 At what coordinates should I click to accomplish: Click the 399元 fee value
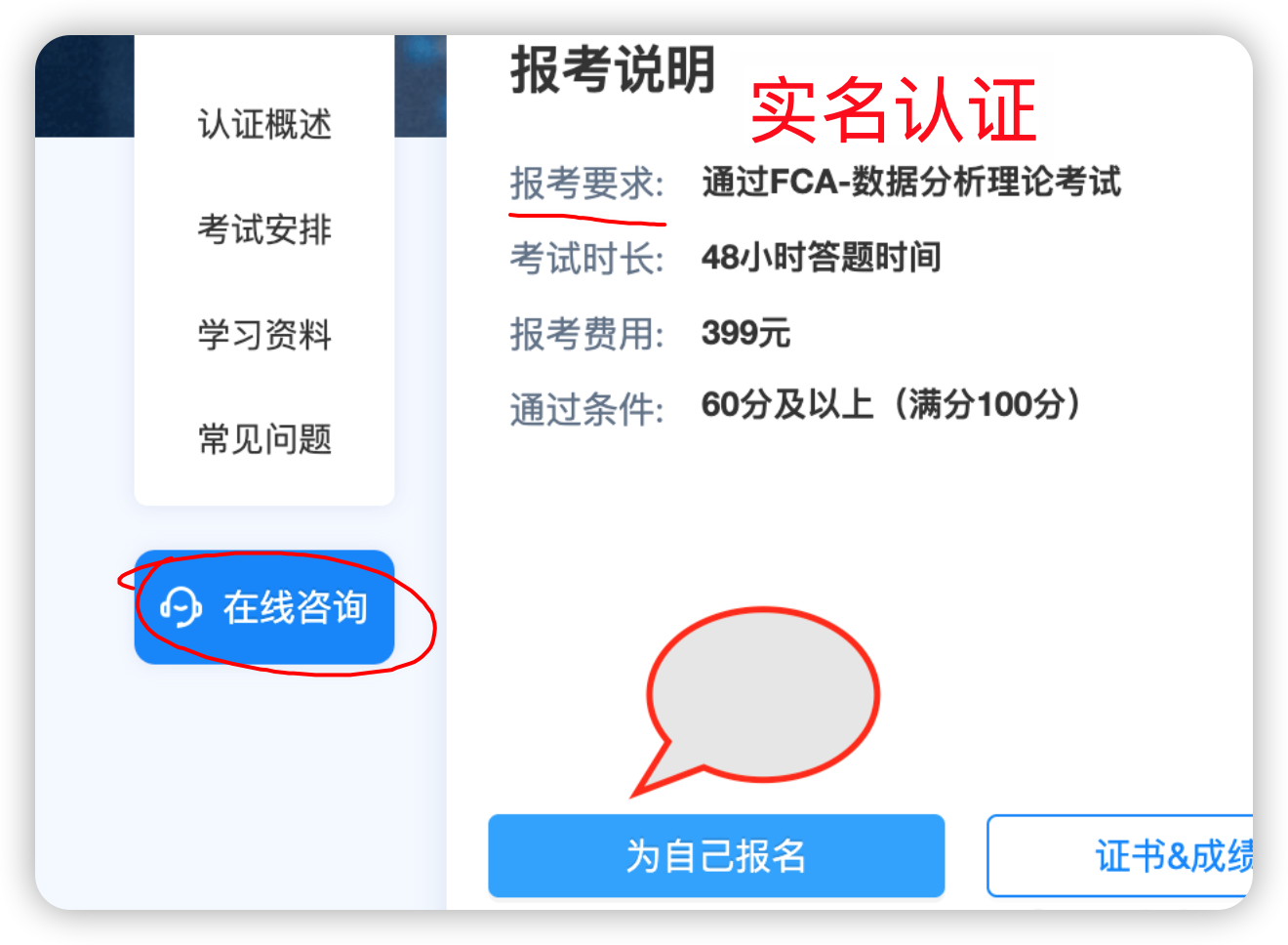pyautogui.click(x=745, y=333)
